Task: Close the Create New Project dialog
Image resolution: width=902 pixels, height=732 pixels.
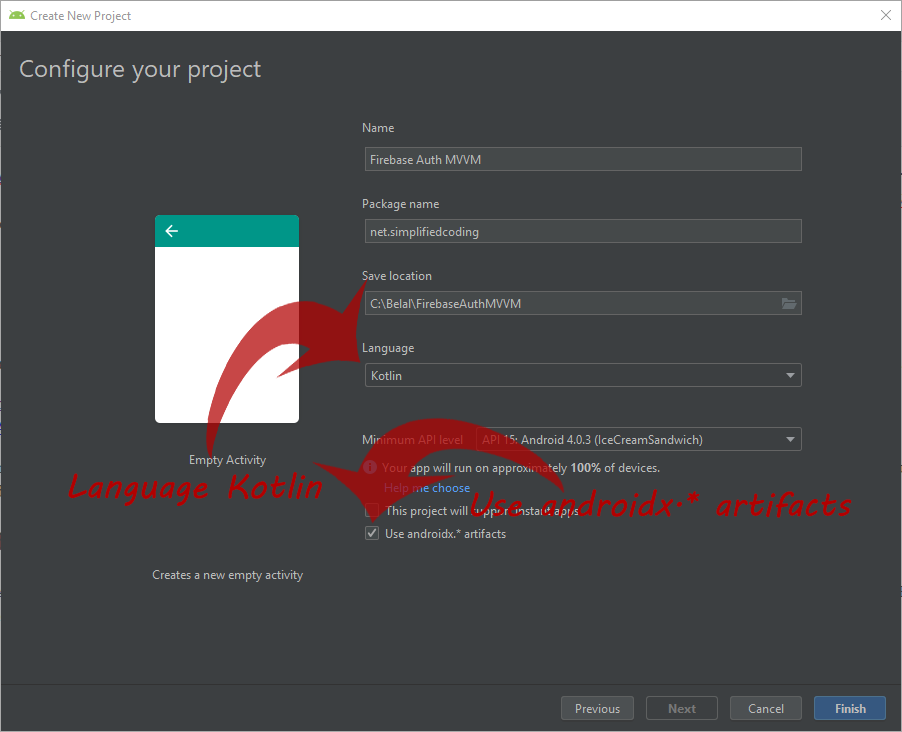Action: [x=886, y=15]
